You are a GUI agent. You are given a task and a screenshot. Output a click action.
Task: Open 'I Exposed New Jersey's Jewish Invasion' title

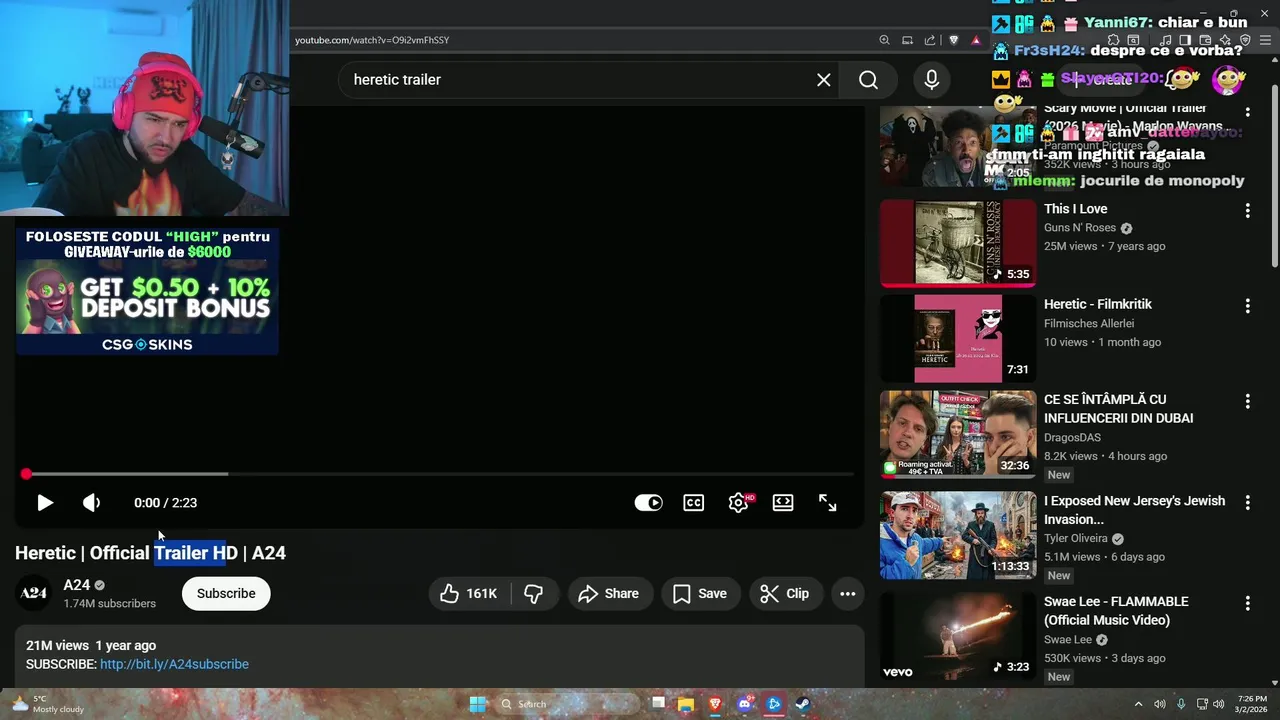point(1134,510)
